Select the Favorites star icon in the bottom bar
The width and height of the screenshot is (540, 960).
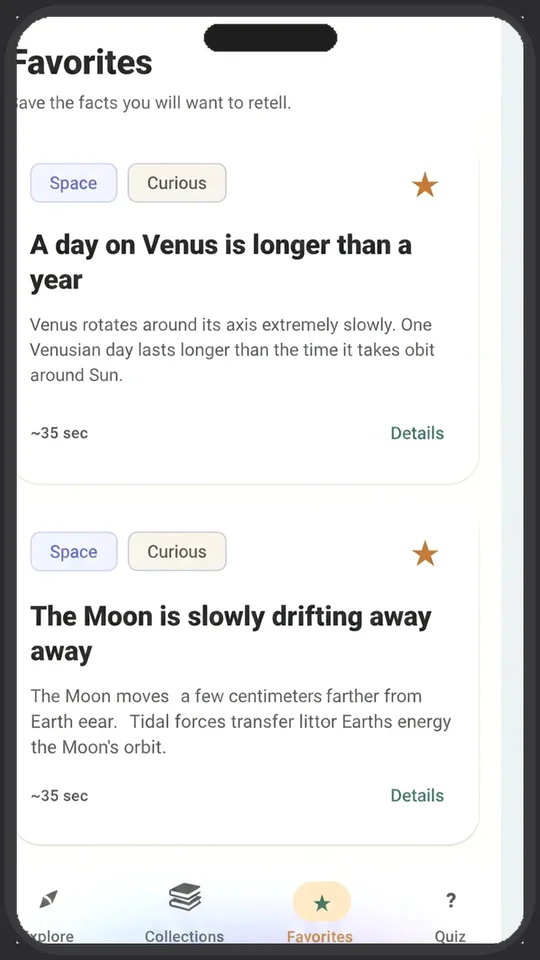click(321, 902)
